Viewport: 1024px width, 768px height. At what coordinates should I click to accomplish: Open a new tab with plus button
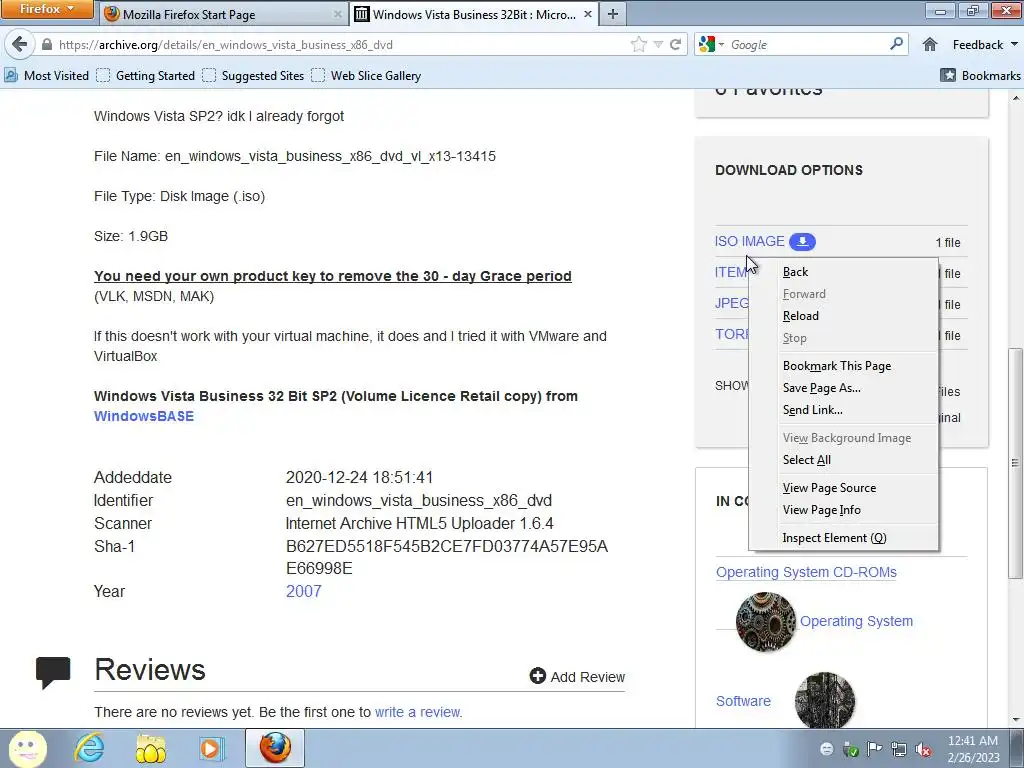(613, 14)
